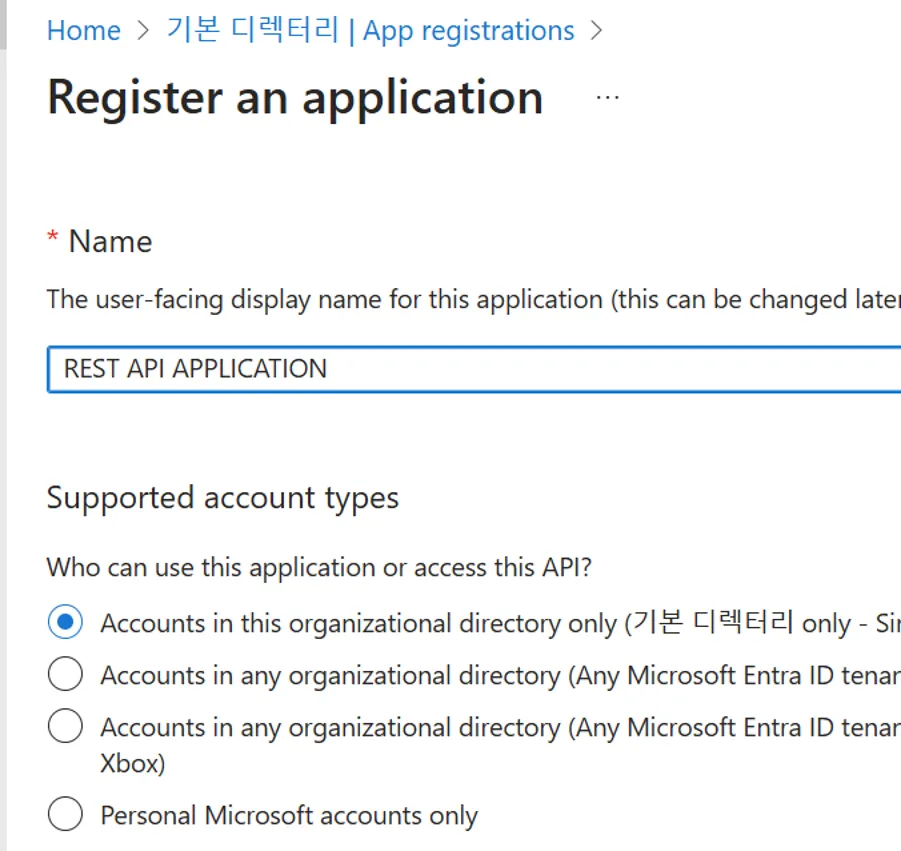The height and width of the screenshot is (851, 901).
Task: Select the 'this organizational directory only' radio button
Action: click(65, 623)
